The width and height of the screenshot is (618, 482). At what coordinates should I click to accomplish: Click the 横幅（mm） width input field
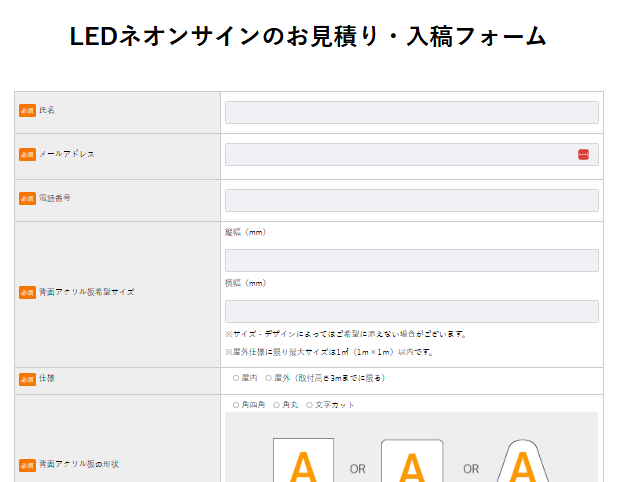pyautogui.click(x=411, y=311)
